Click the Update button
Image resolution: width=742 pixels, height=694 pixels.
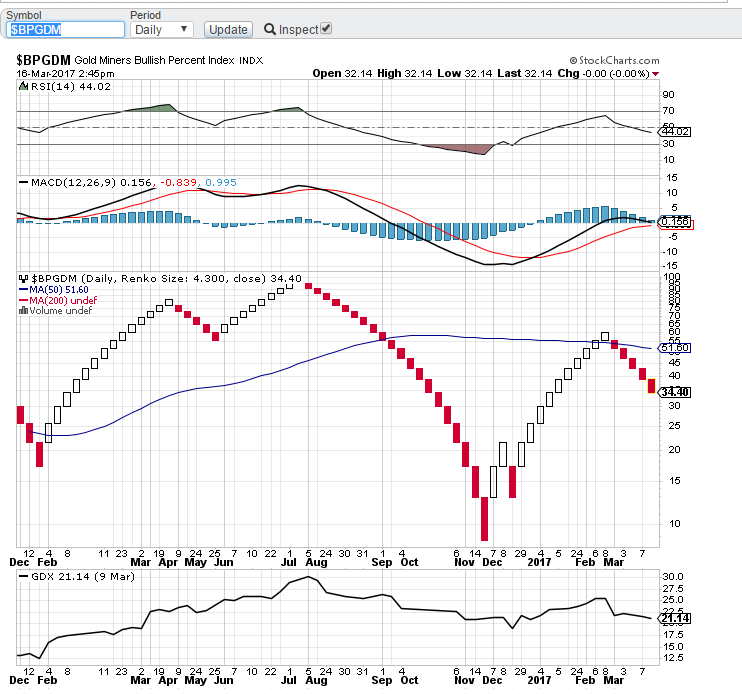click(x=228, y=30)
